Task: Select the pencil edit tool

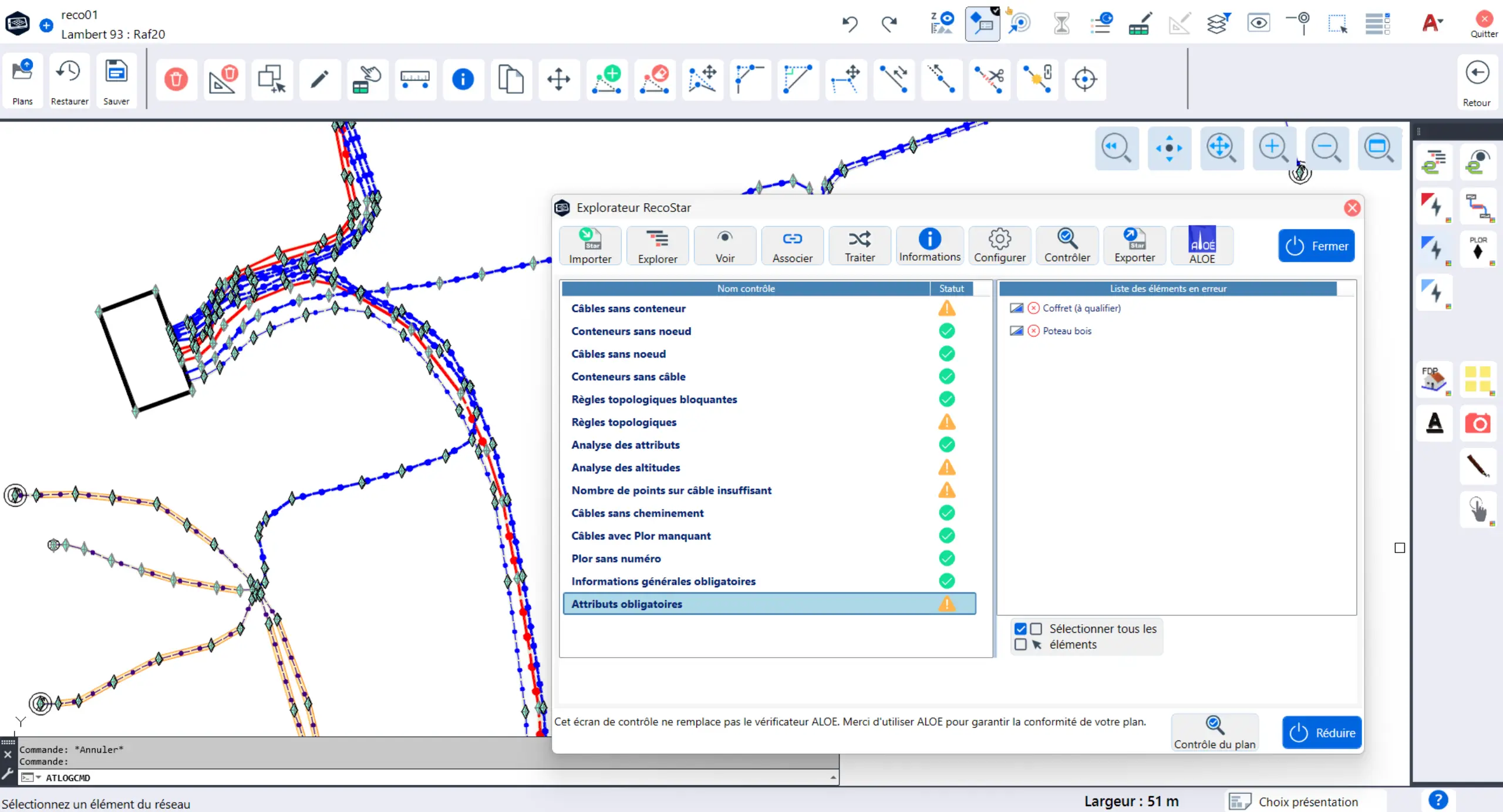Action: point(319,79)
